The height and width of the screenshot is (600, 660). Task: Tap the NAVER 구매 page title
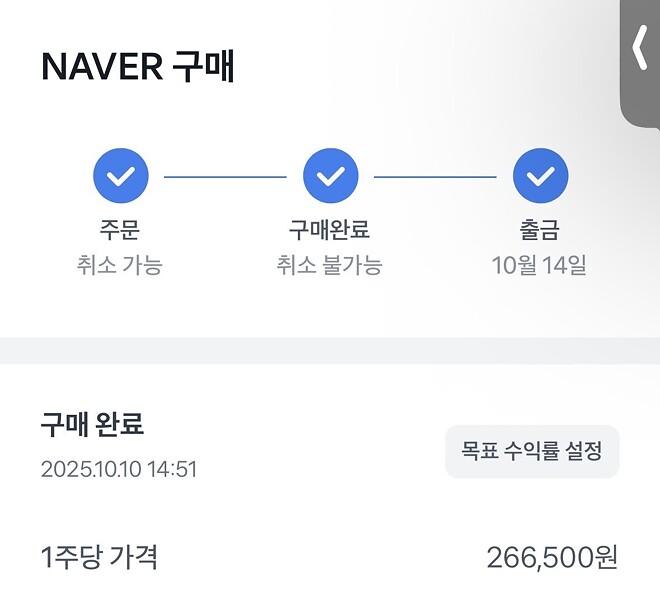(138, 67)
